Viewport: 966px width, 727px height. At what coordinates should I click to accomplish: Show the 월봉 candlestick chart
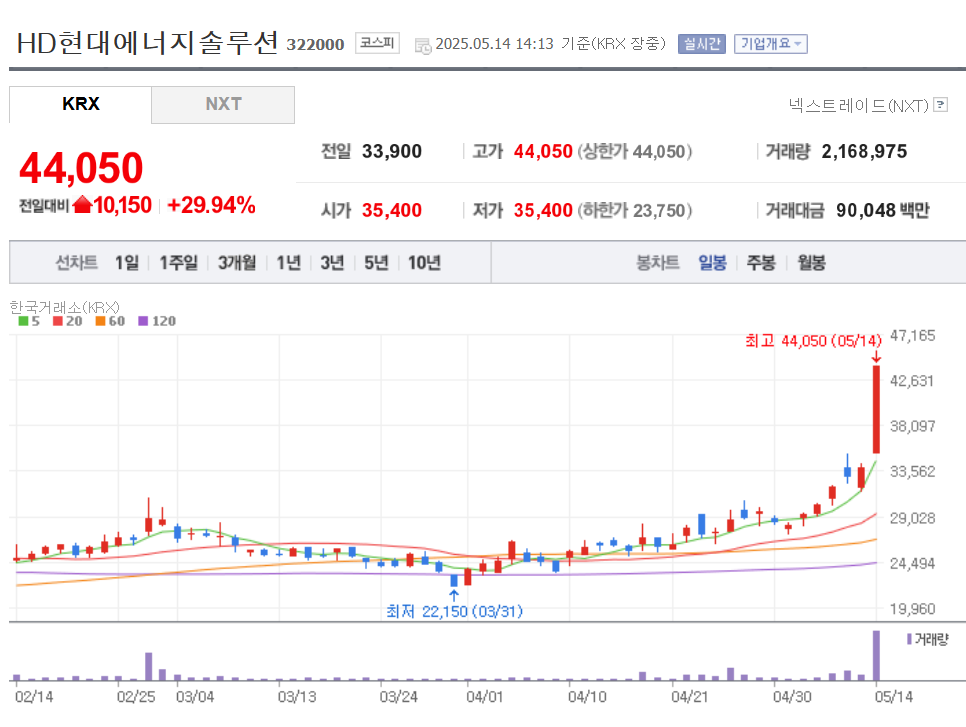coord(811,262)
